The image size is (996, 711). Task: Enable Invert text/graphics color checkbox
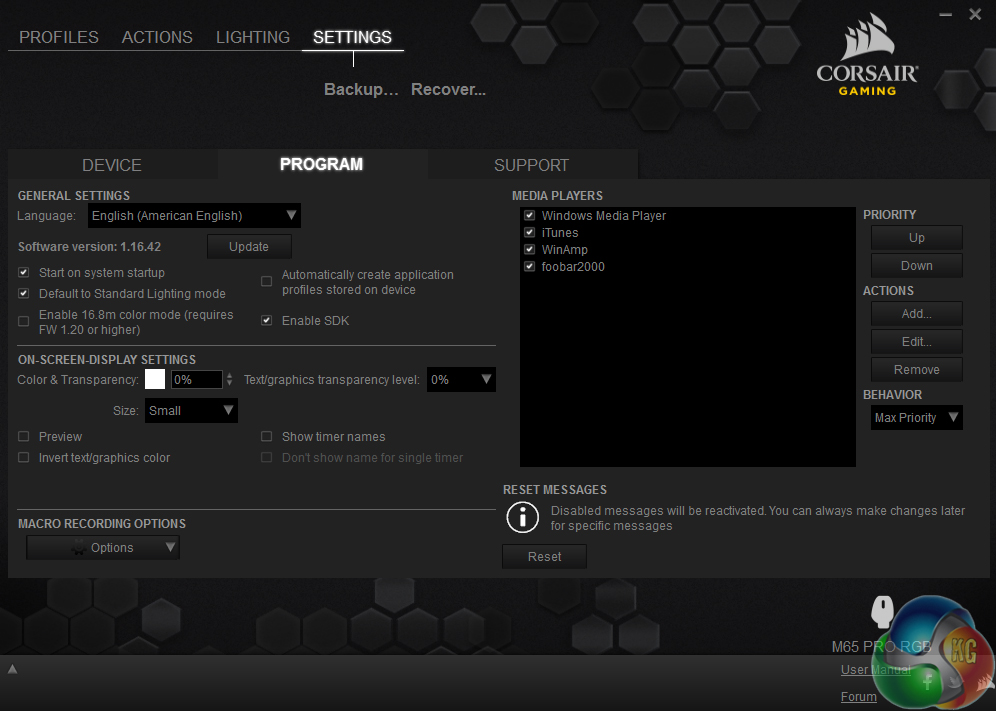point(24,457)
